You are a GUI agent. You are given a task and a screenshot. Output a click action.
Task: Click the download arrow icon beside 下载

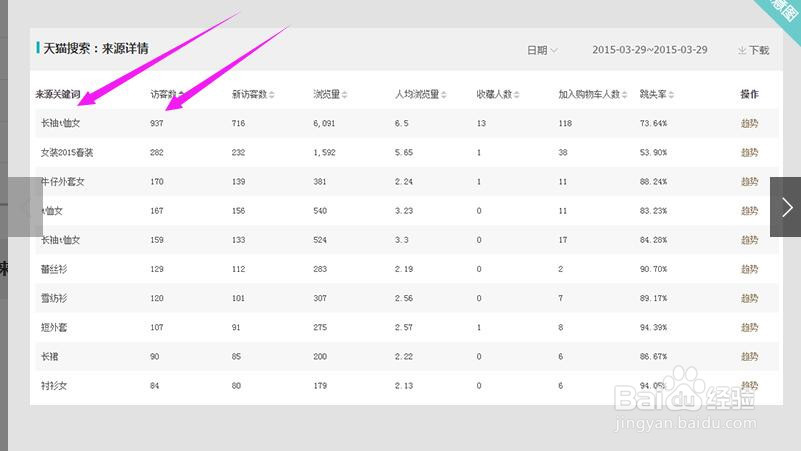(x=742, y=50)
